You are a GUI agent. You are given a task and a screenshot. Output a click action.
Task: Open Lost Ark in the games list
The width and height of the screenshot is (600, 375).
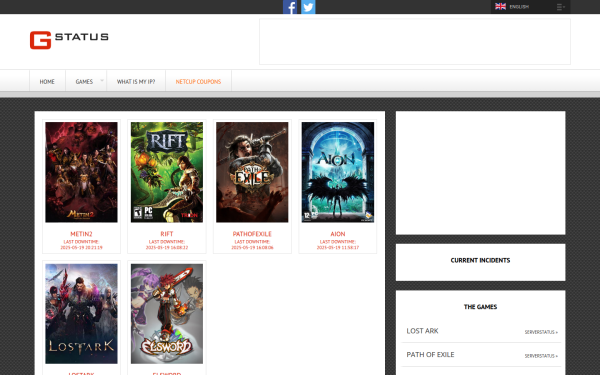tap(422, 331)
